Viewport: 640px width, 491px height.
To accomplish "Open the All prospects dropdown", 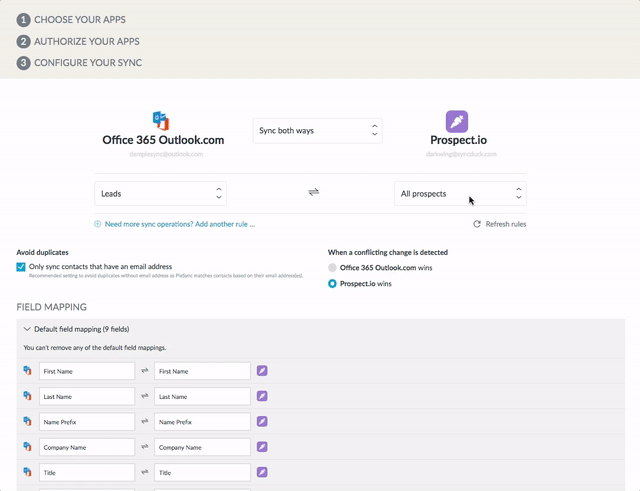I will [x=460, y=193].
